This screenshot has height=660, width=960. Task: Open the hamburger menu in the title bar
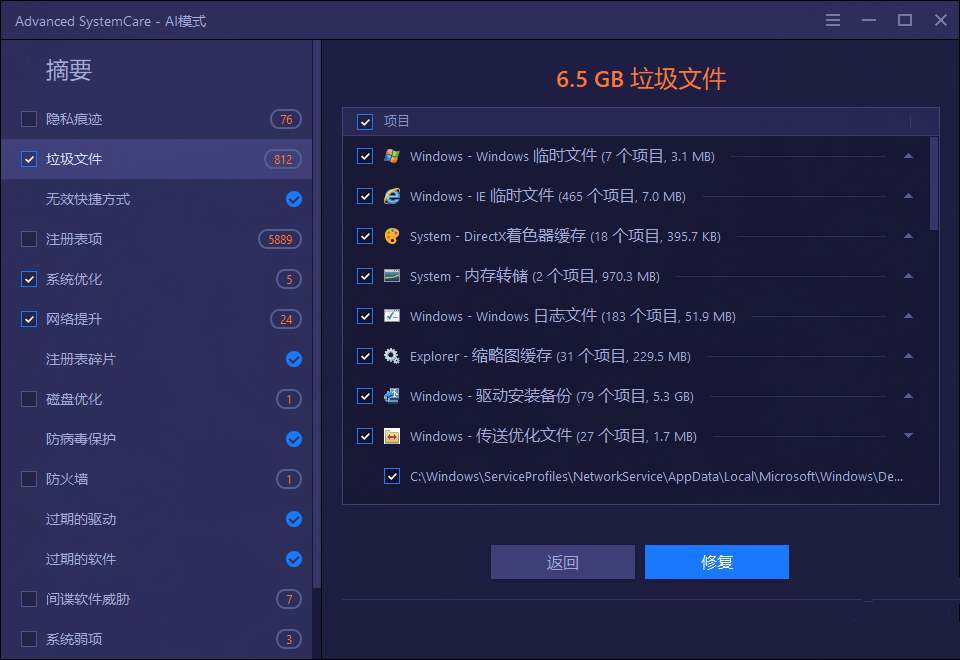click(x=833, y=19)
